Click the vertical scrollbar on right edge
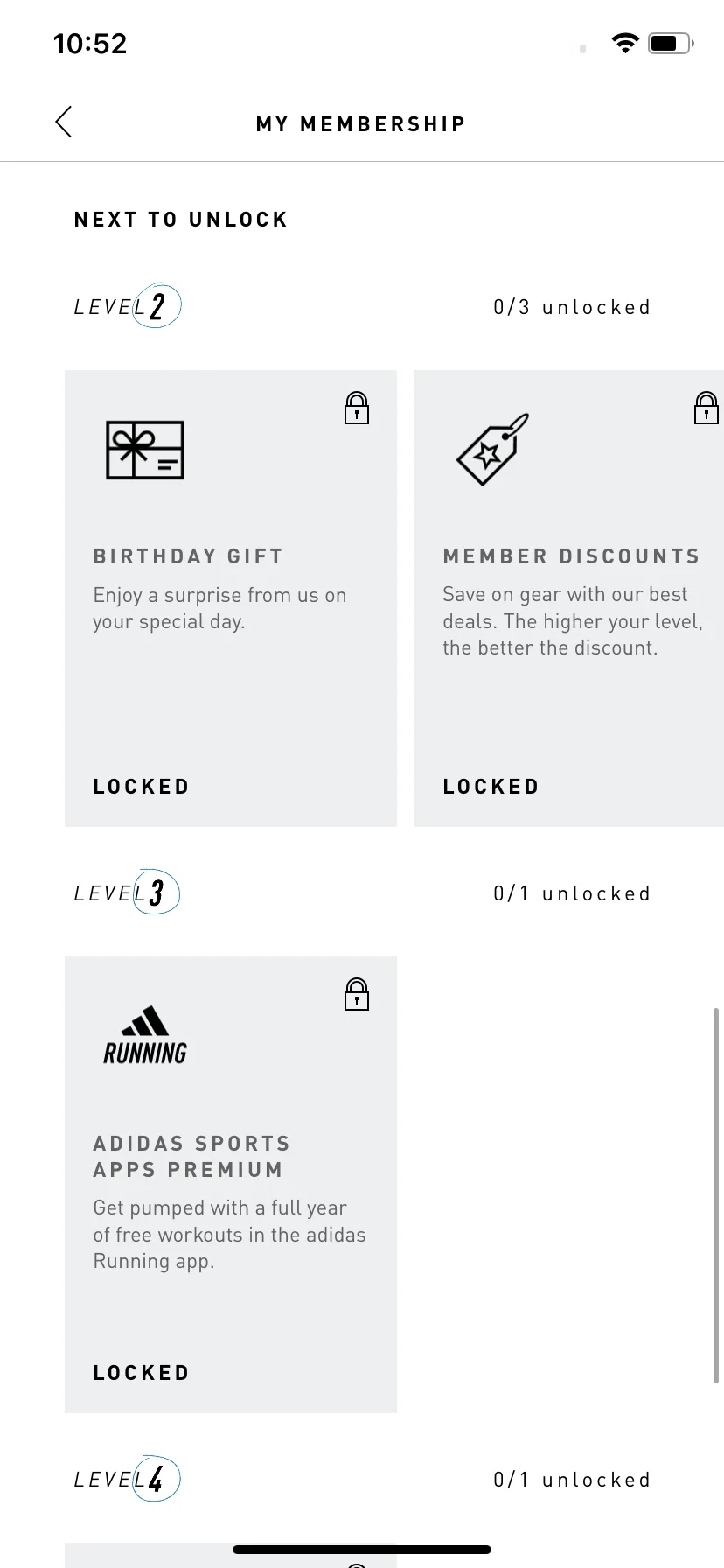This screenshot has width=724, height=1568. [716, 1195]
